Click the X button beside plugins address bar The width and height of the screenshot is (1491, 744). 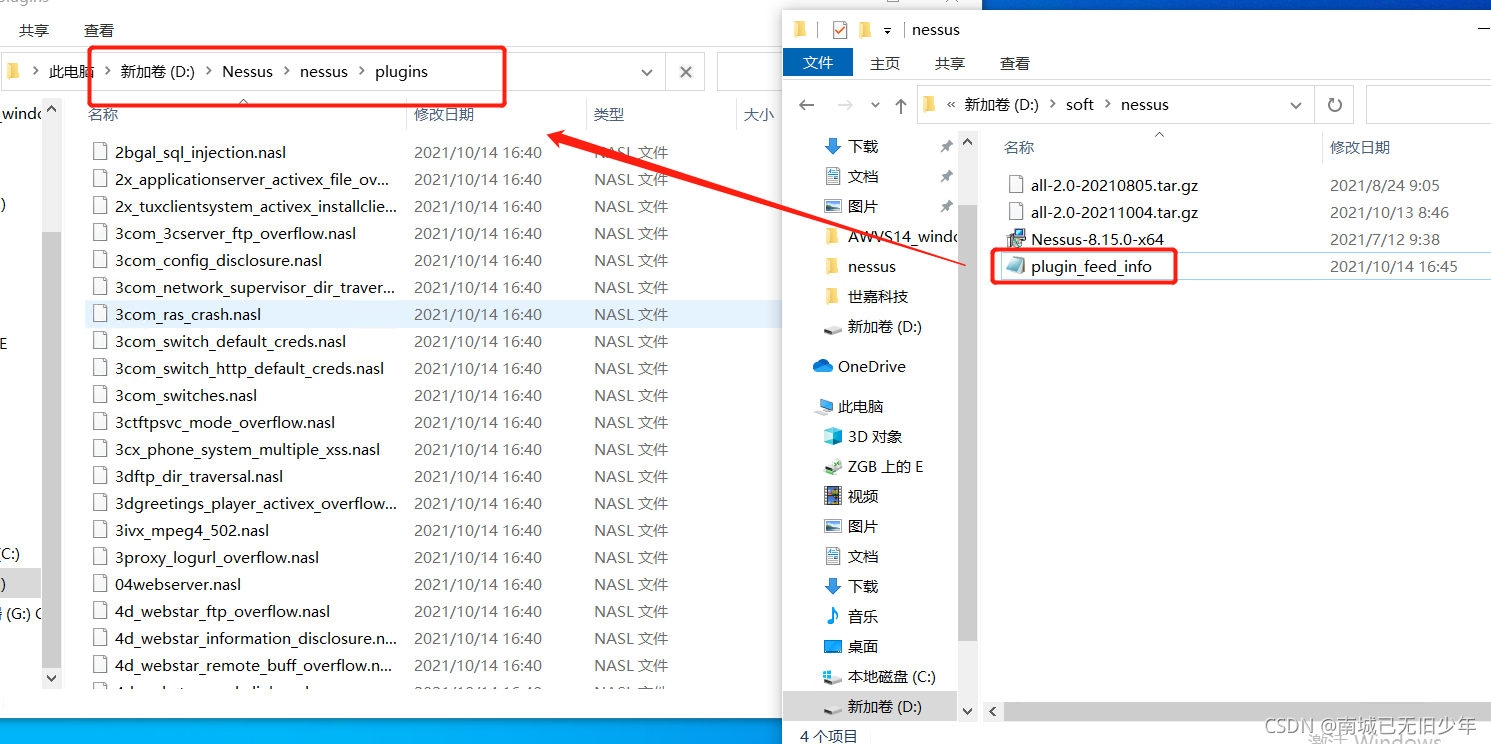tap(686, 72)
